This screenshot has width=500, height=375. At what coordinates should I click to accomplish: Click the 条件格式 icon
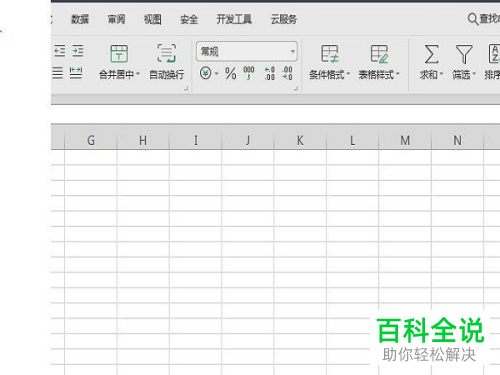click(330, 54)
